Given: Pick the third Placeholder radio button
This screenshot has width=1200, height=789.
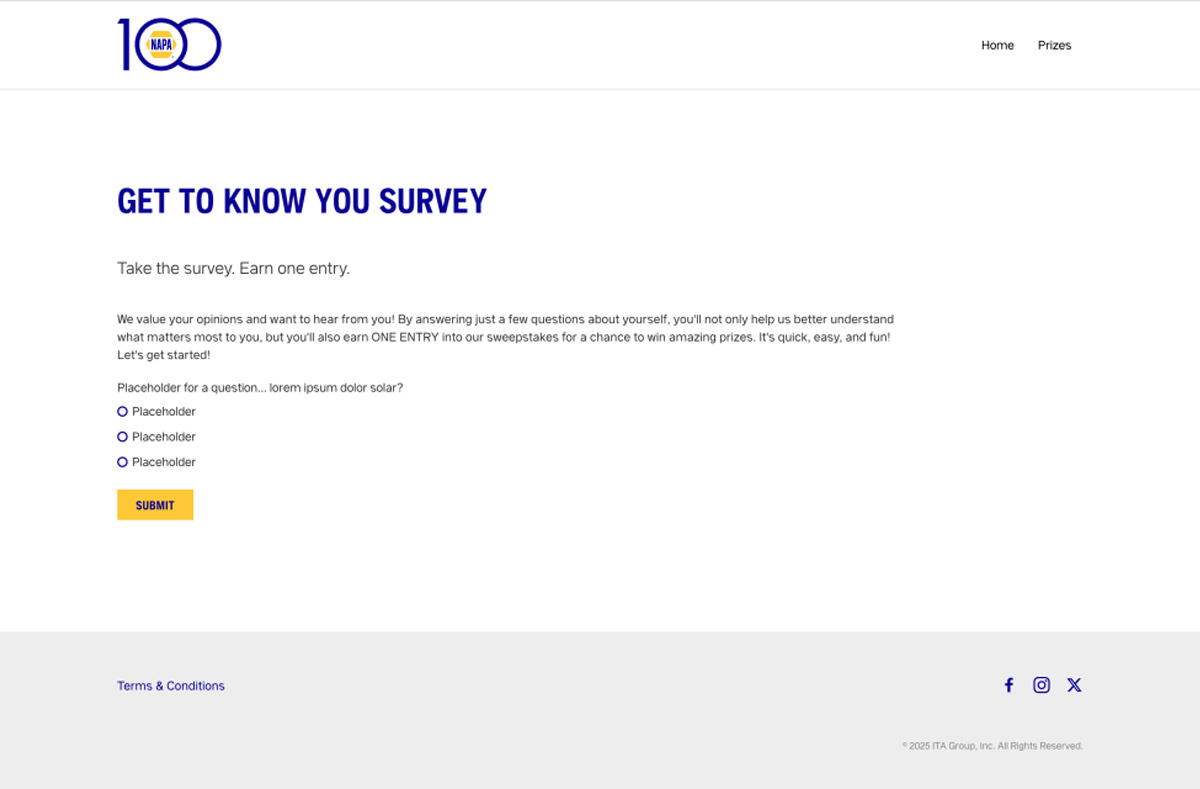Looking at the screenshot, I should [123, 462].
